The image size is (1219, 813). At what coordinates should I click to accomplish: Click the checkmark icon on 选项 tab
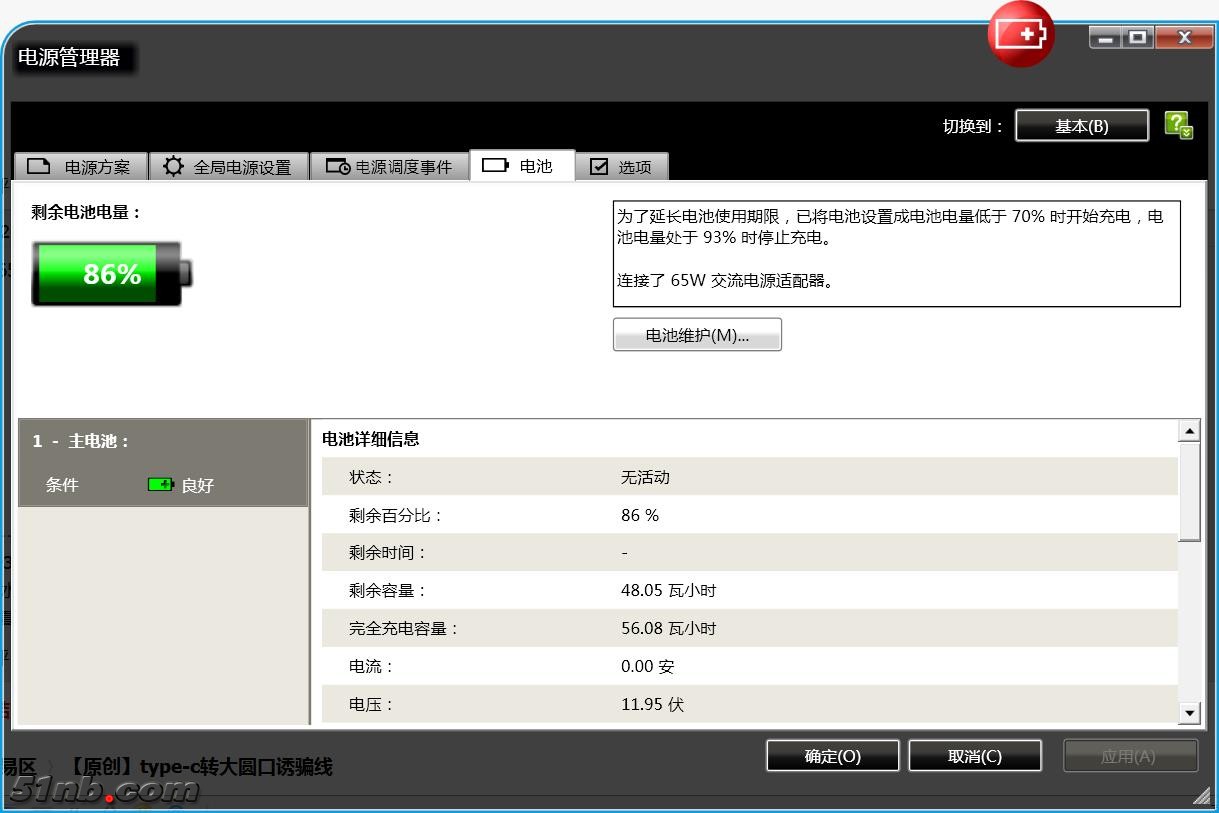click(x=599, y=166)
